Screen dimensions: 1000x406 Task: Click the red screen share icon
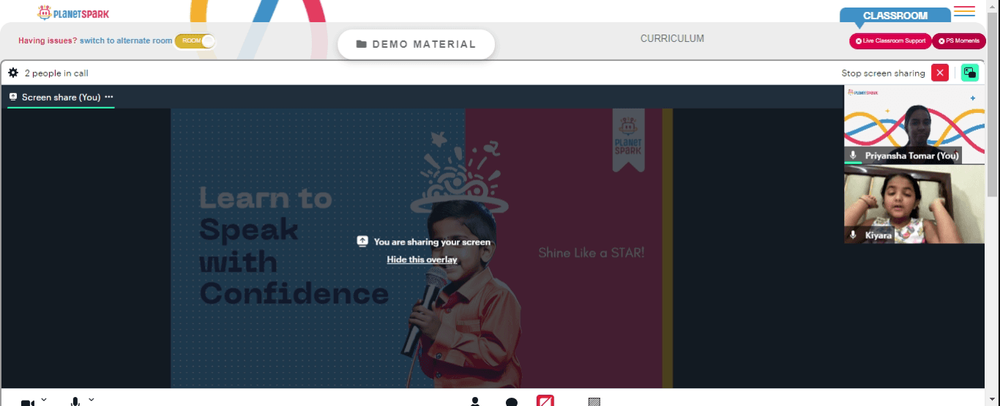(x=545, y=401)
